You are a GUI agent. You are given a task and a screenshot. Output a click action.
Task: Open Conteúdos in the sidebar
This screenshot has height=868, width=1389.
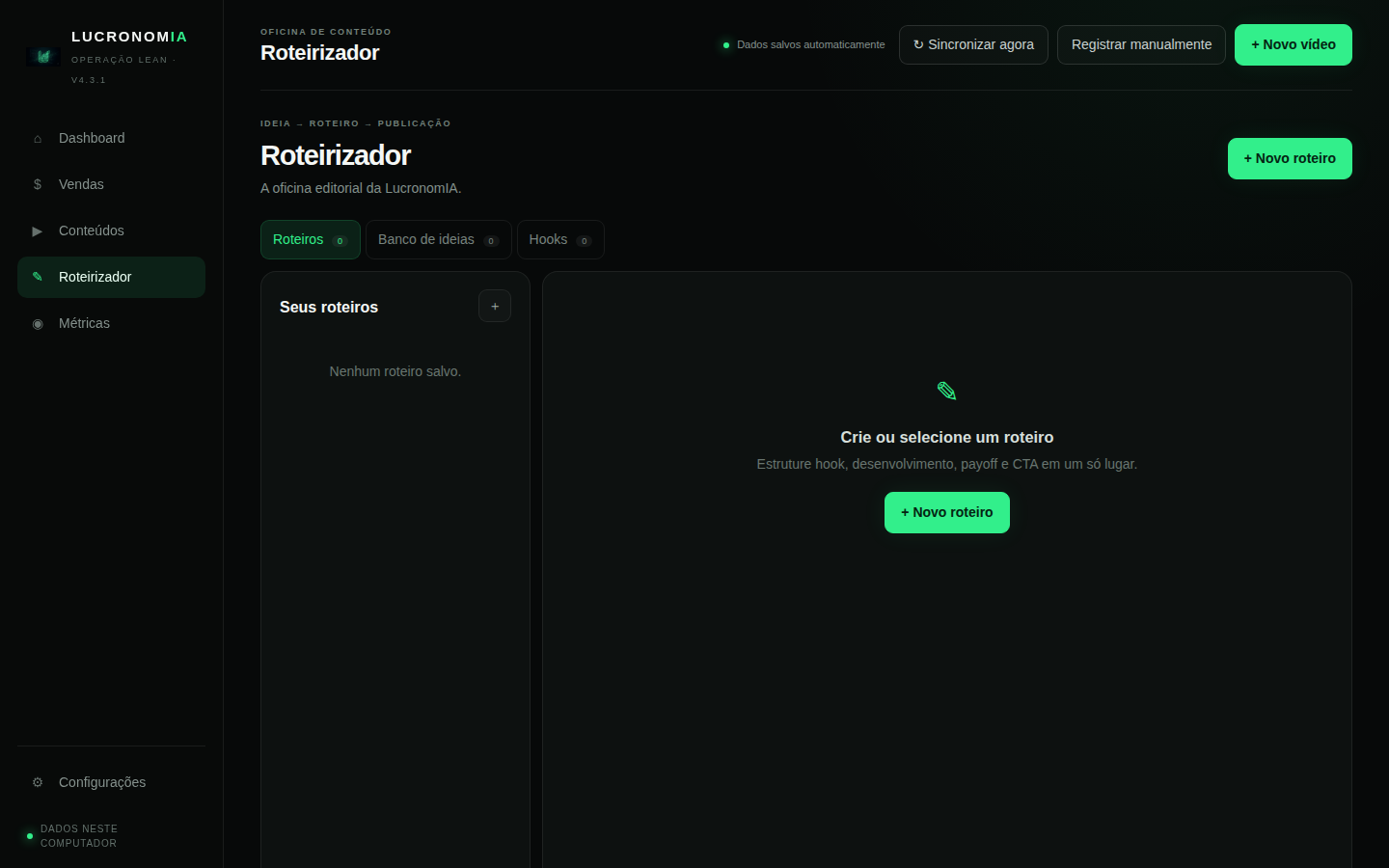pos(111,231)
